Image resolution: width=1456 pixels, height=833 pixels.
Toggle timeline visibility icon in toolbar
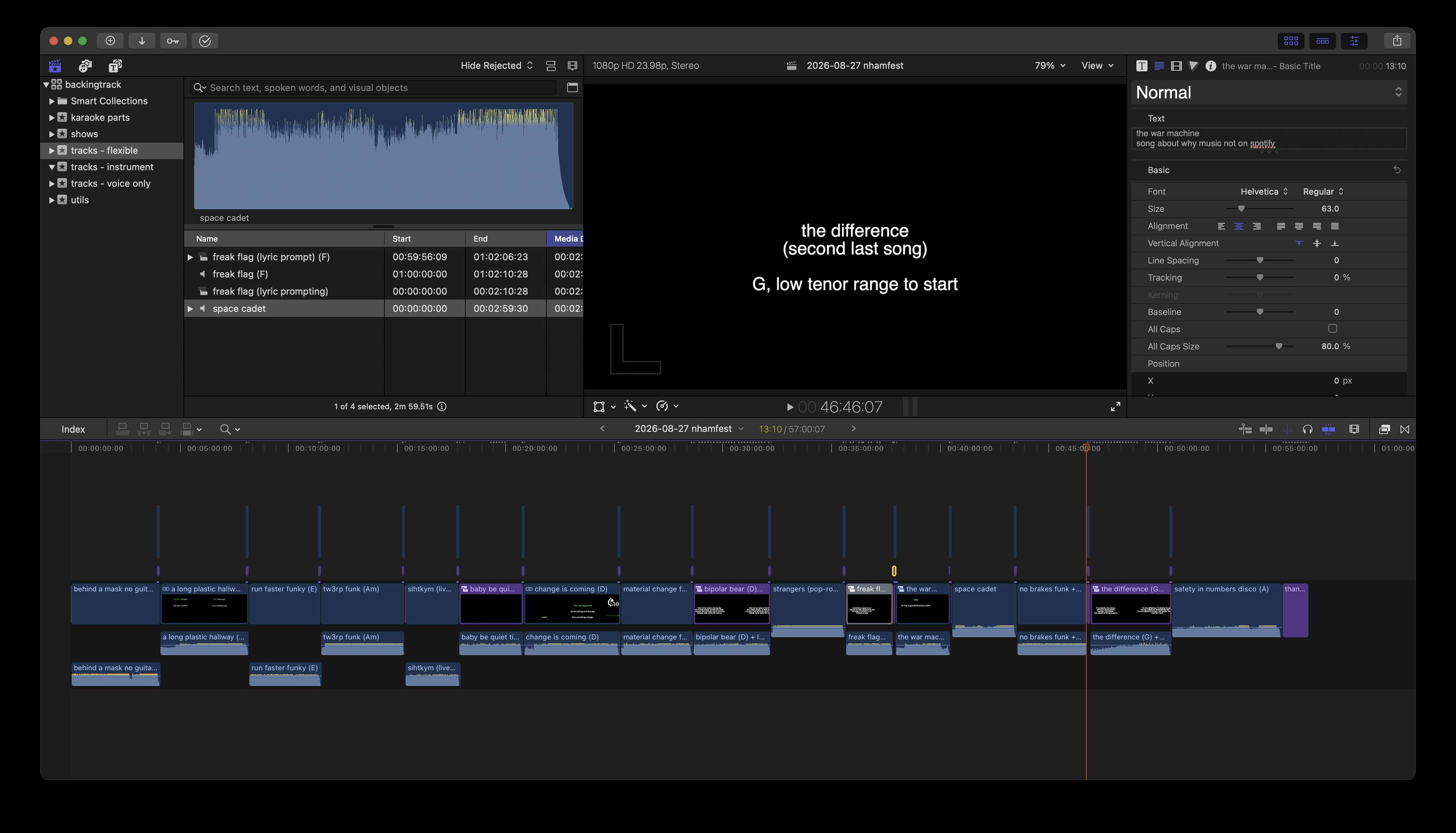point(1322,40)
